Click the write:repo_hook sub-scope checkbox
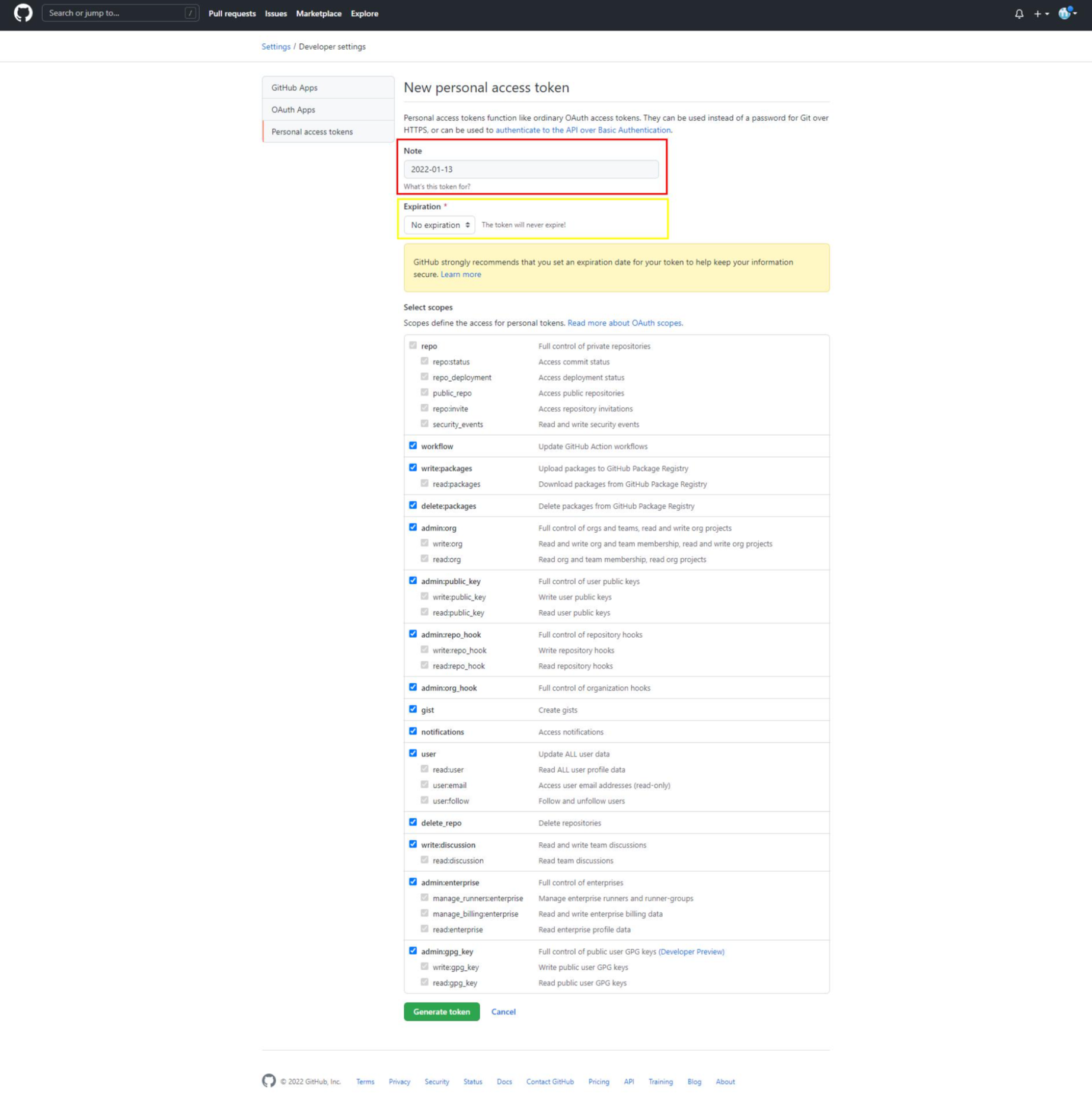Screen dimensions: 1092x1100 click(x=424, y=650)
